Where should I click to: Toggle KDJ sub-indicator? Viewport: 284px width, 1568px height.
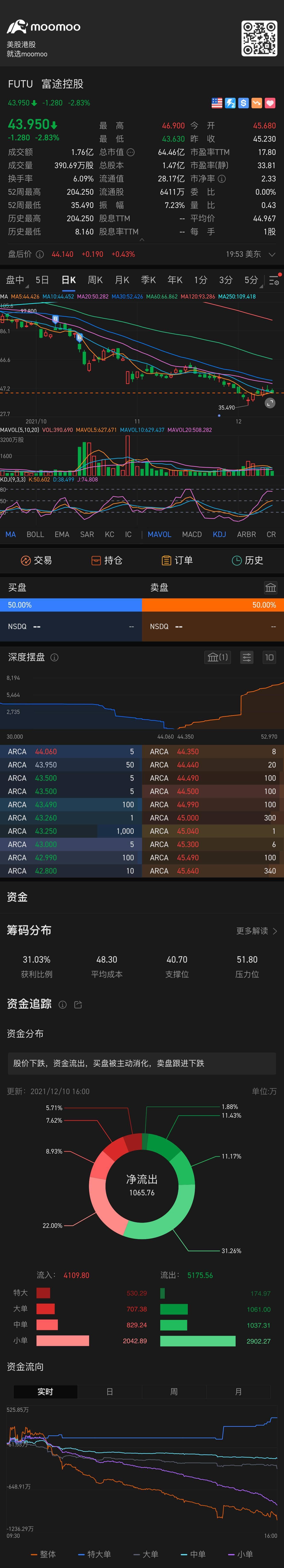click(219, 534)
